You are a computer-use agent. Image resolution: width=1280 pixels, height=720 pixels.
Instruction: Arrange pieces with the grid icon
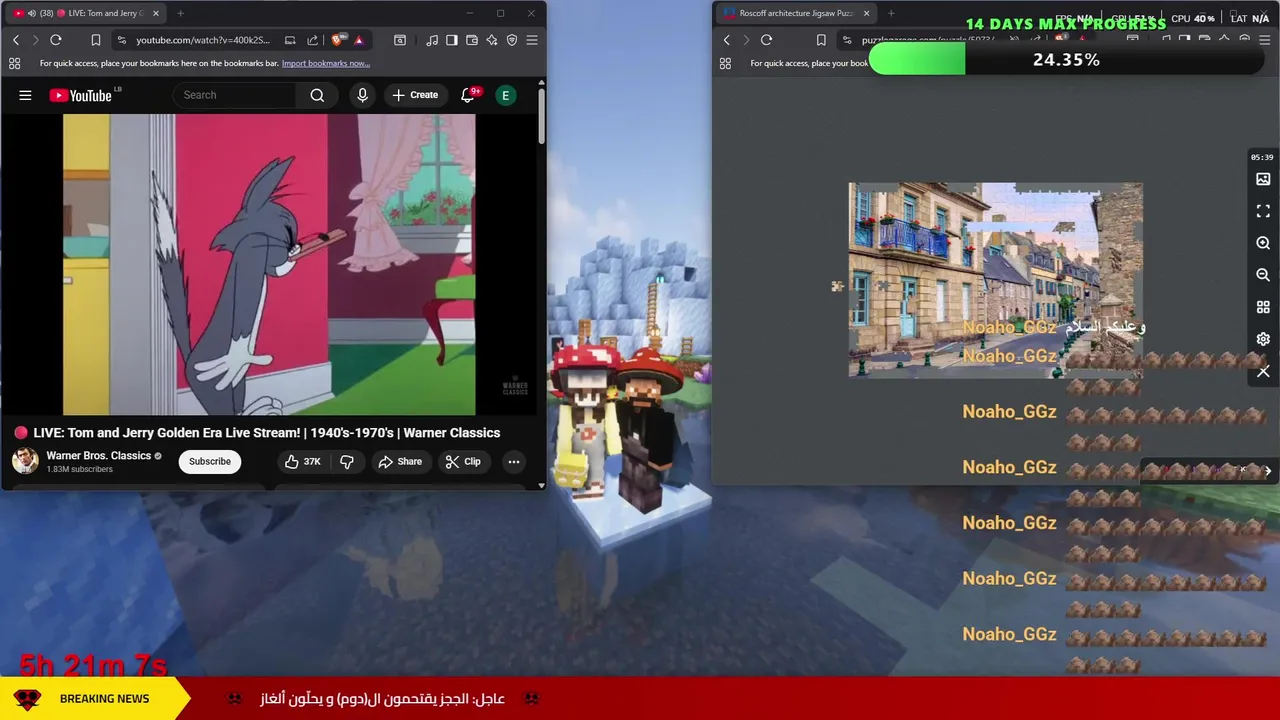[x=1263, y=307]
